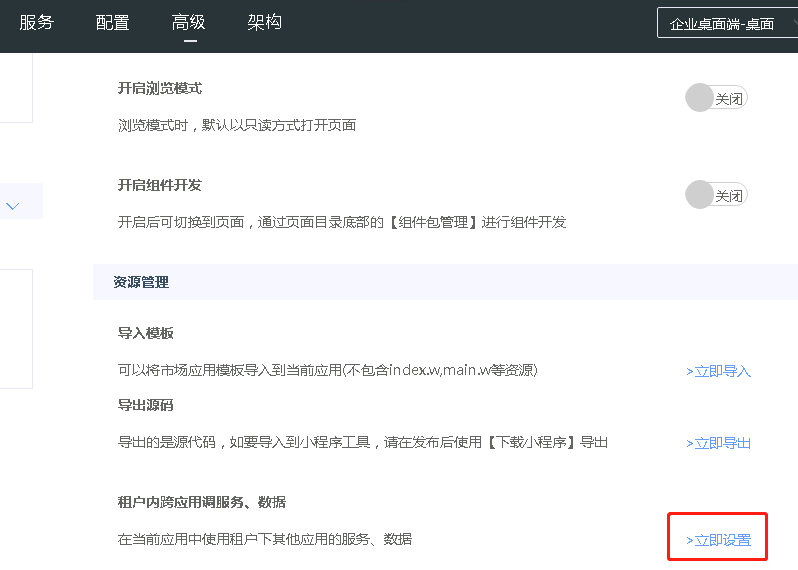Click the 开启浏览模式 heading
This screenshot has height=570, width=798.
coord(160,88)
